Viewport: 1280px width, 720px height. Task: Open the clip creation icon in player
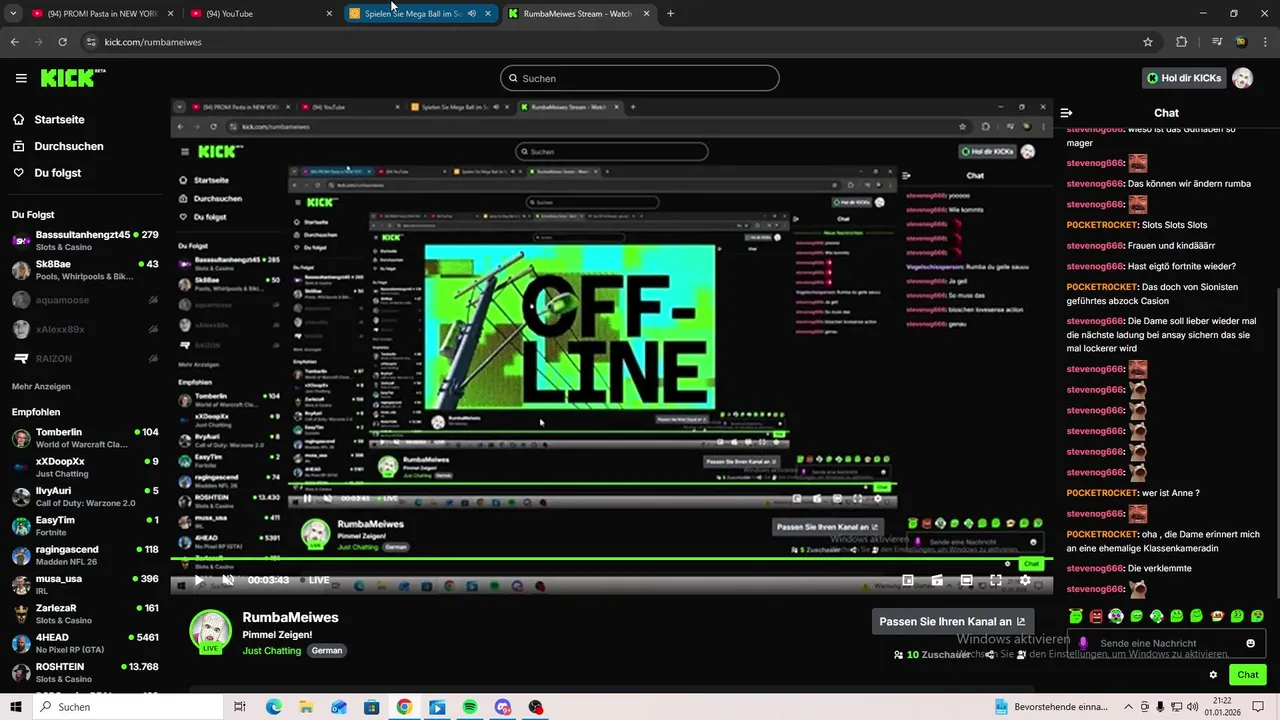937,580
